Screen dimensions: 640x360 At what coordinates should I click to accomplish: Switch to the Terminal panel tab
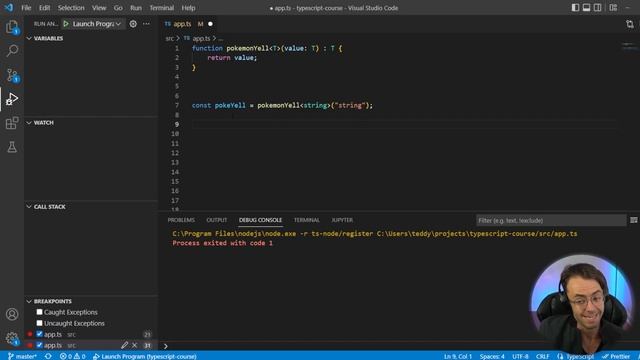pyautogui.click(x=307, y=220)
